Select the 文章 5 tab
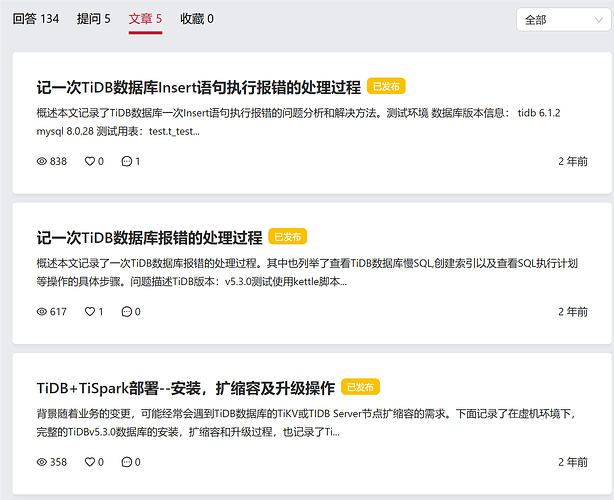The width and height of the screenshot is (614, 500). (x=145, y=19)
